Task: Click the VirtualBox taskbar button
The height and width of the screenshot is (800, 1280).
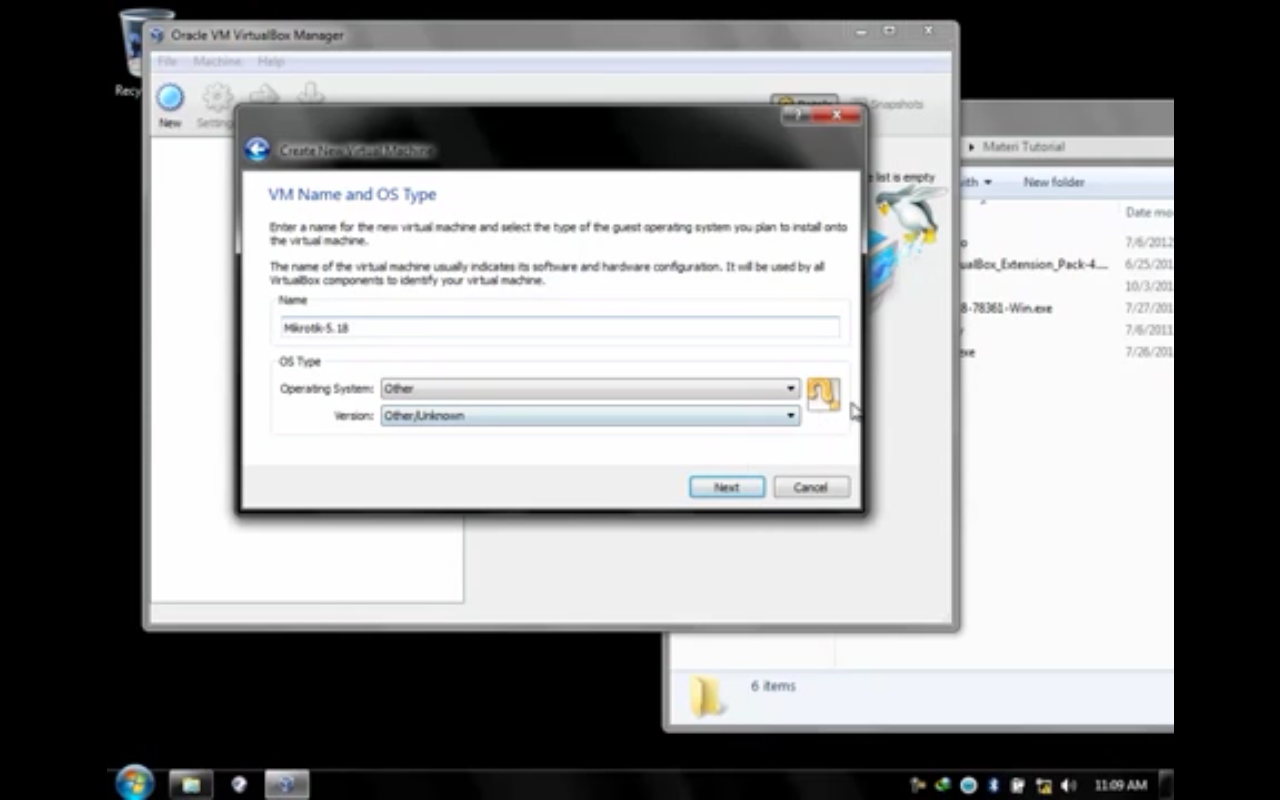Action: [286, 784]
